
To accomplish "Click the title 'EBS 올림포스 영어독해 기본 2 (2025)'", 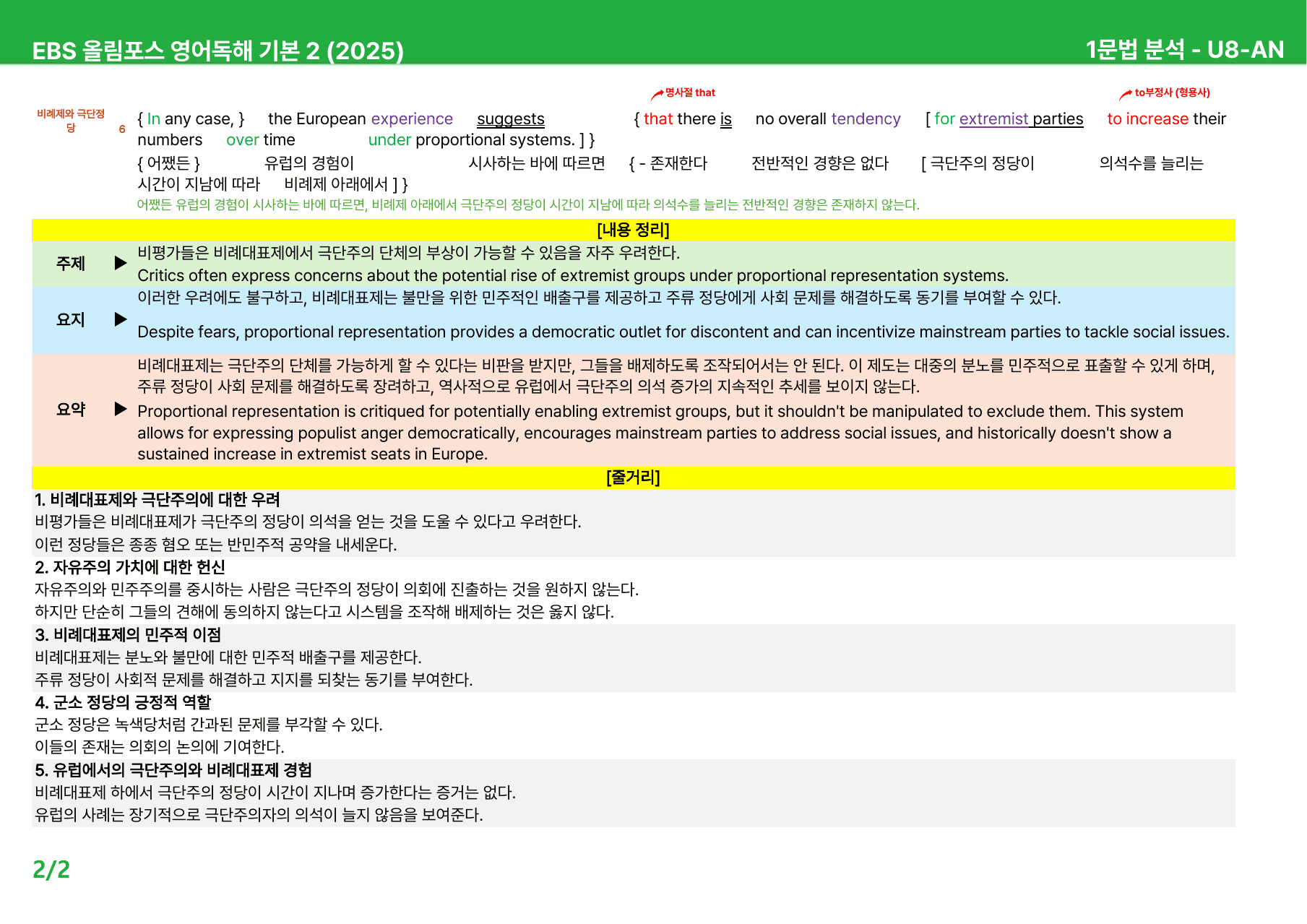I will pos(217,51).
